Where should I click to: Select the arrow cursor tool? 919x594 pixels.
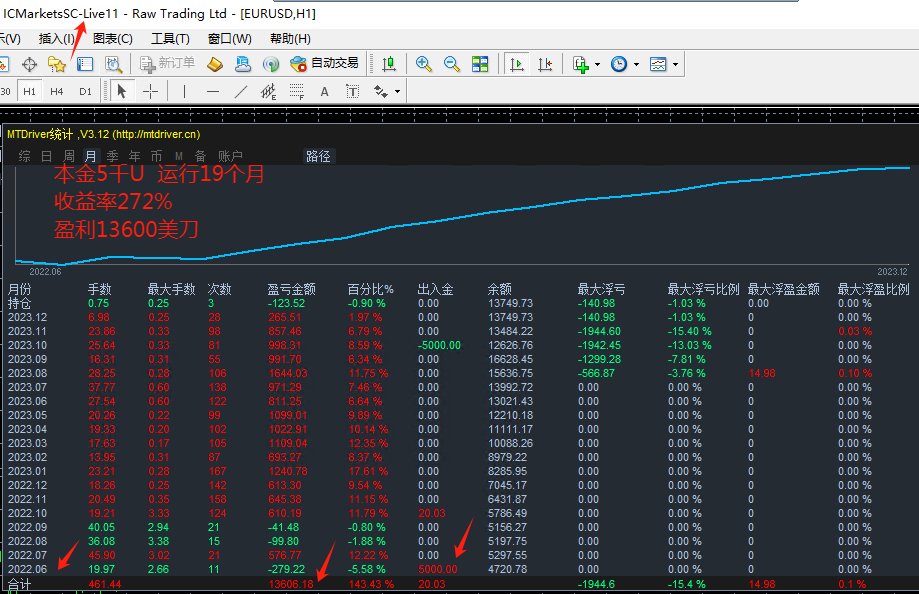[122, 91]
